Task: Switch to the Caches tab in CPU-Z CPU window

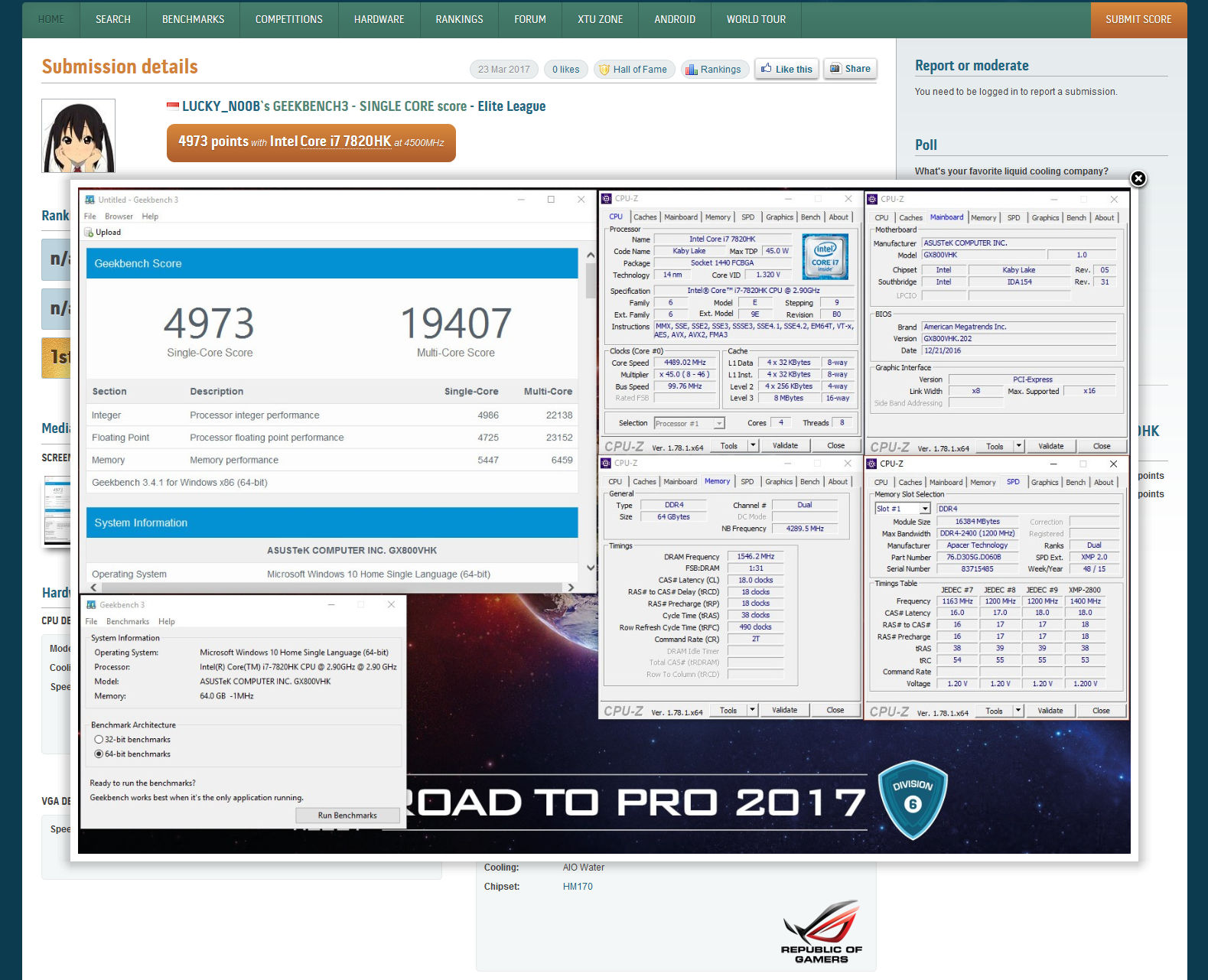Action: 645,217
